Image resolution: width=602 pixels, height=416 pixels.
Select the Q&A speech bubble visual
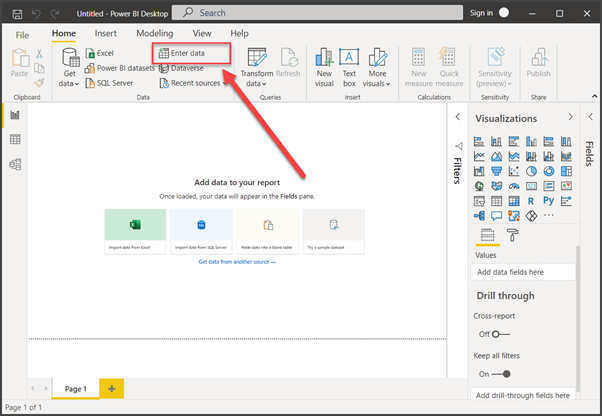pos(496,216)
